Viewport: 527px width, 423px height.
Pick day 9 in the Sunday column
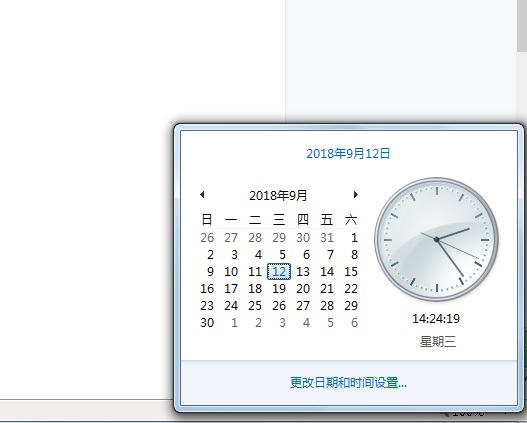(210, 271)
